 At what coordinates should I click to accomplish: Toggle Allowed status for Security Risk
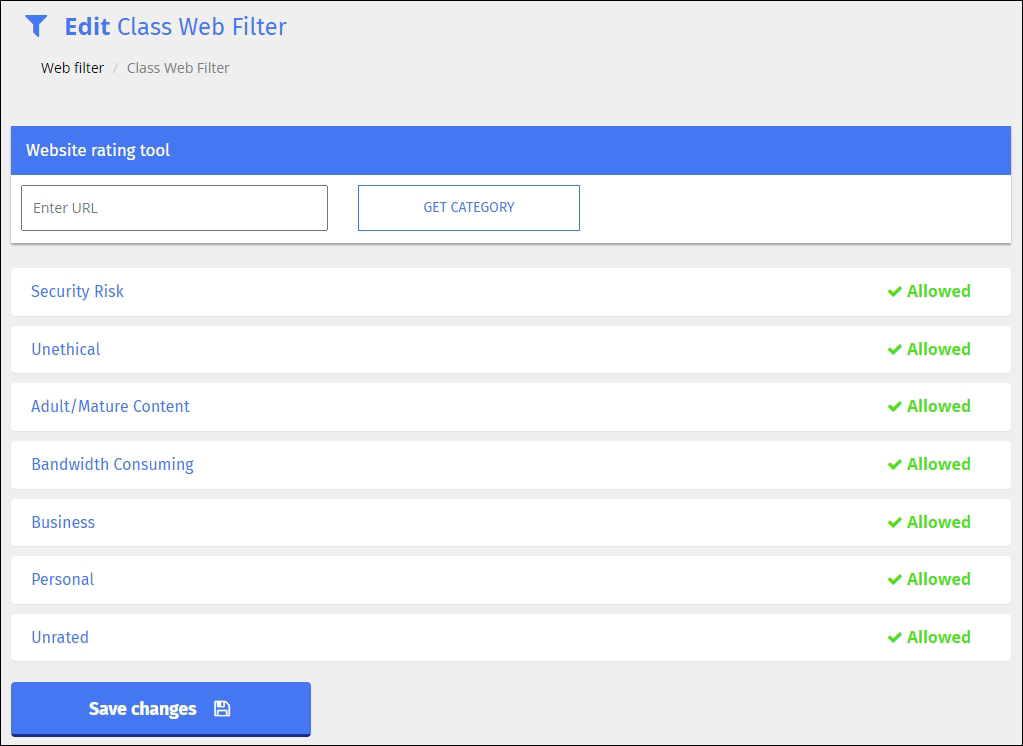[x=929, y=291]
